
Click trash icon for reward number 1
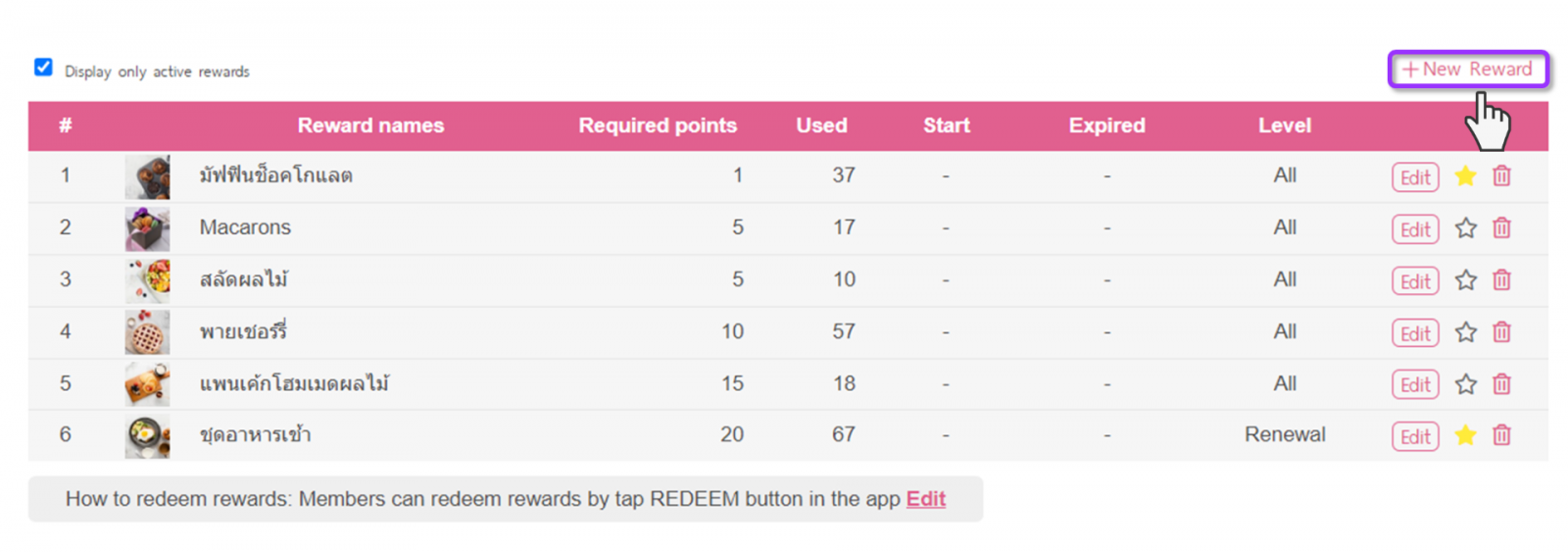(1501, 176)
